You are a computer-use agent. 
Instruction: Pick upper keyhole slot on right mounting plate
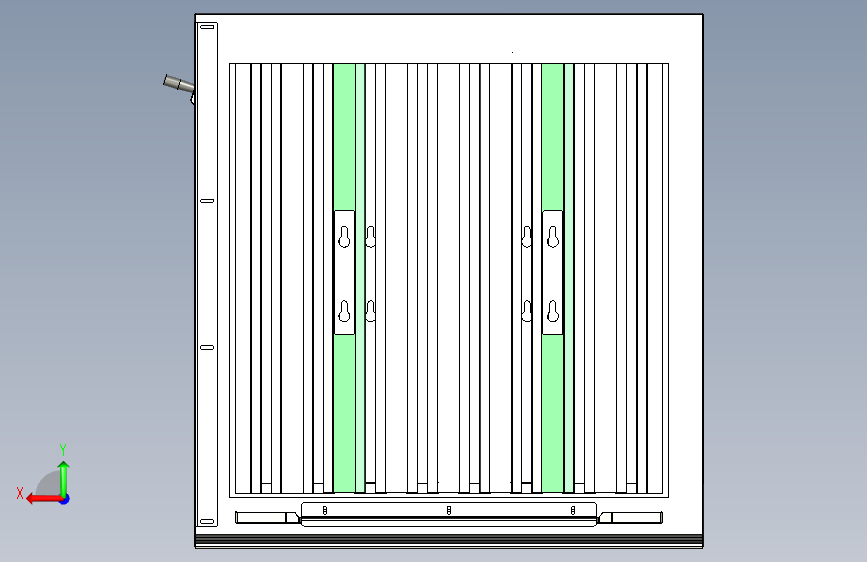tap(552, 237)
